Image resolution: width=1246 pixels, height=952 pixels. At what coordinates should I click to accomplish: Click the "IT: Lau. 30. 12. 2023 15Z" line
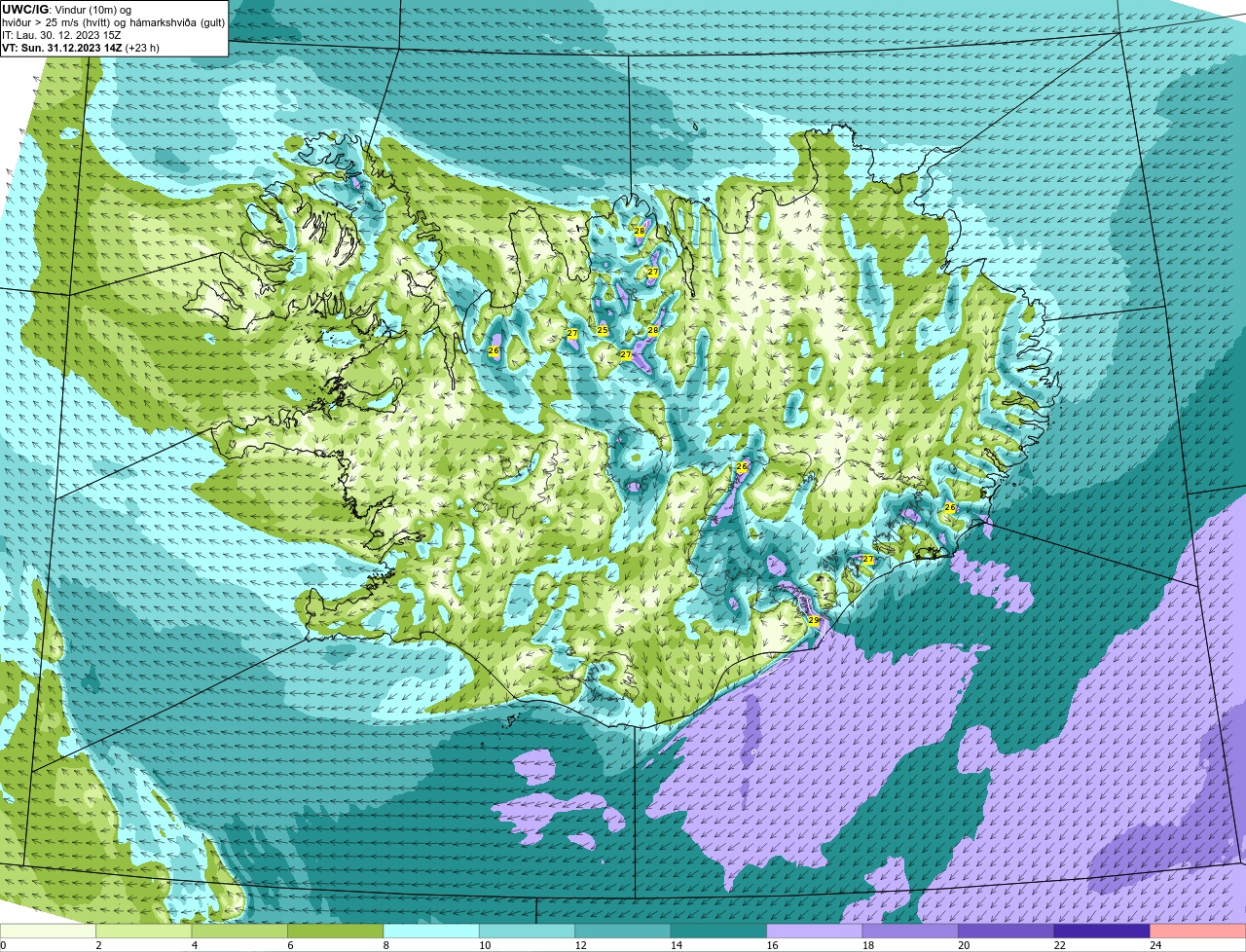click(61, 35)
